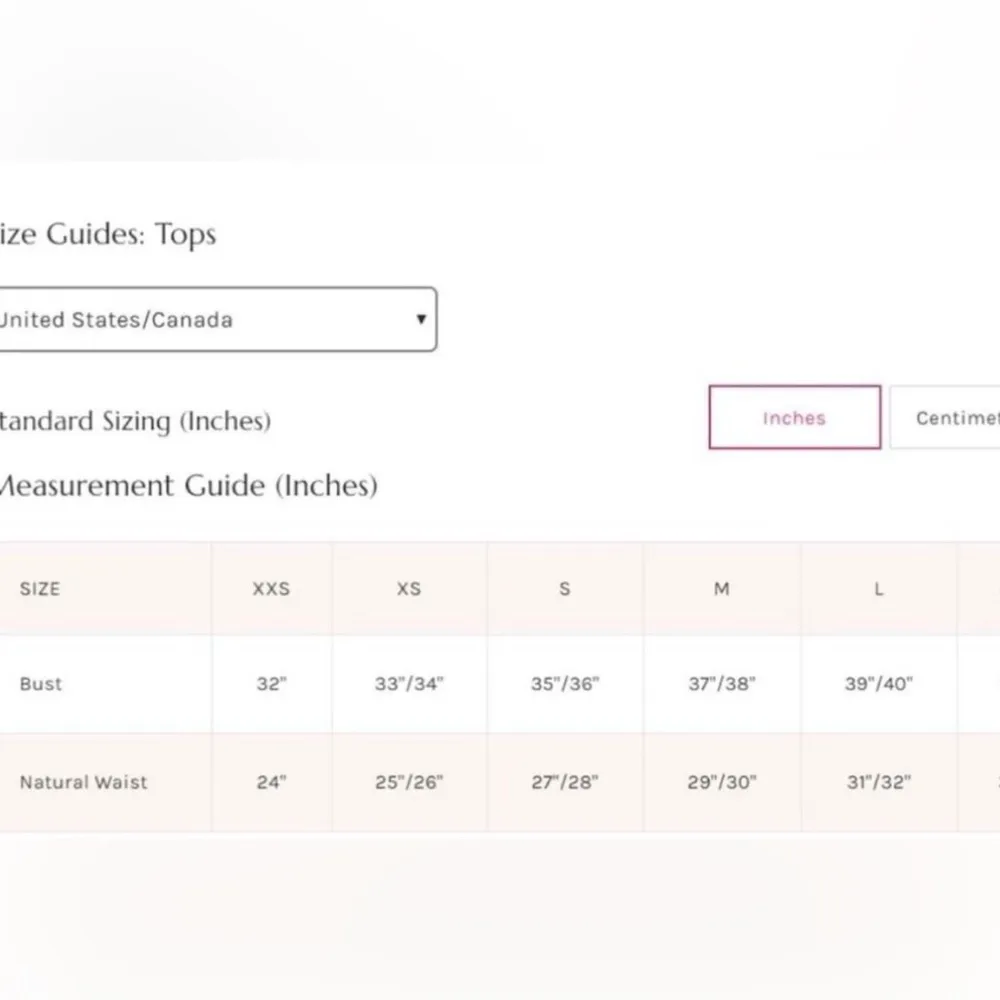
Task: Click the Bust row label
Action: pos(41,684)
